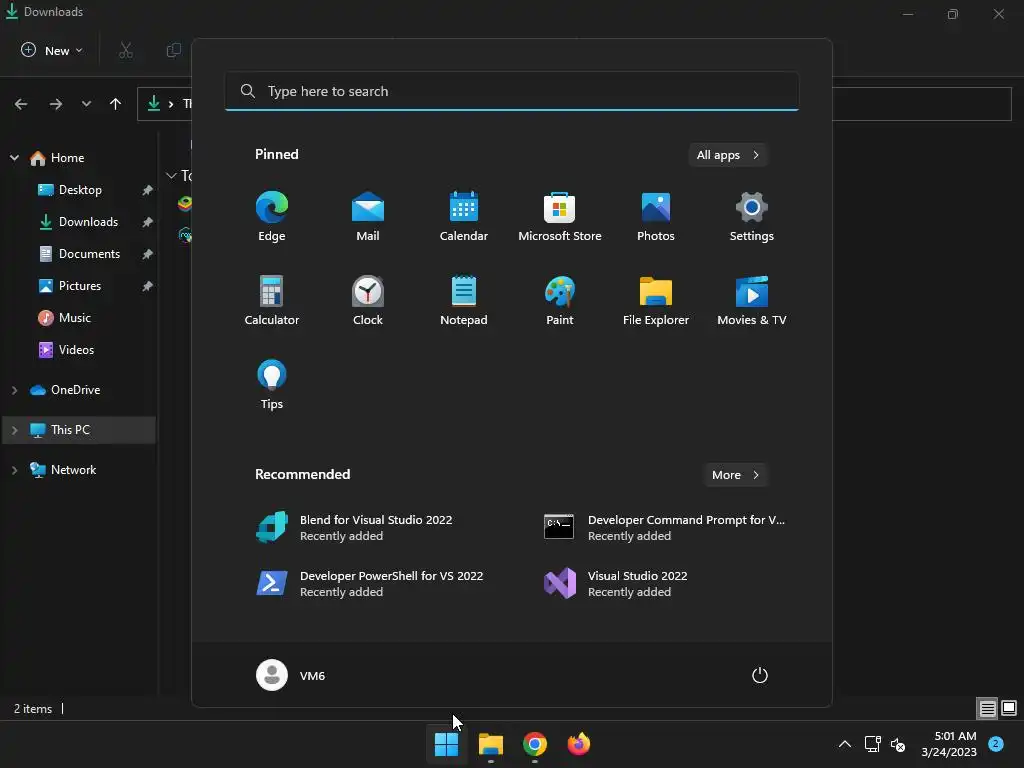Switch Explorer to details view
The image size is (1024, 768).
[x=987, y=709]
